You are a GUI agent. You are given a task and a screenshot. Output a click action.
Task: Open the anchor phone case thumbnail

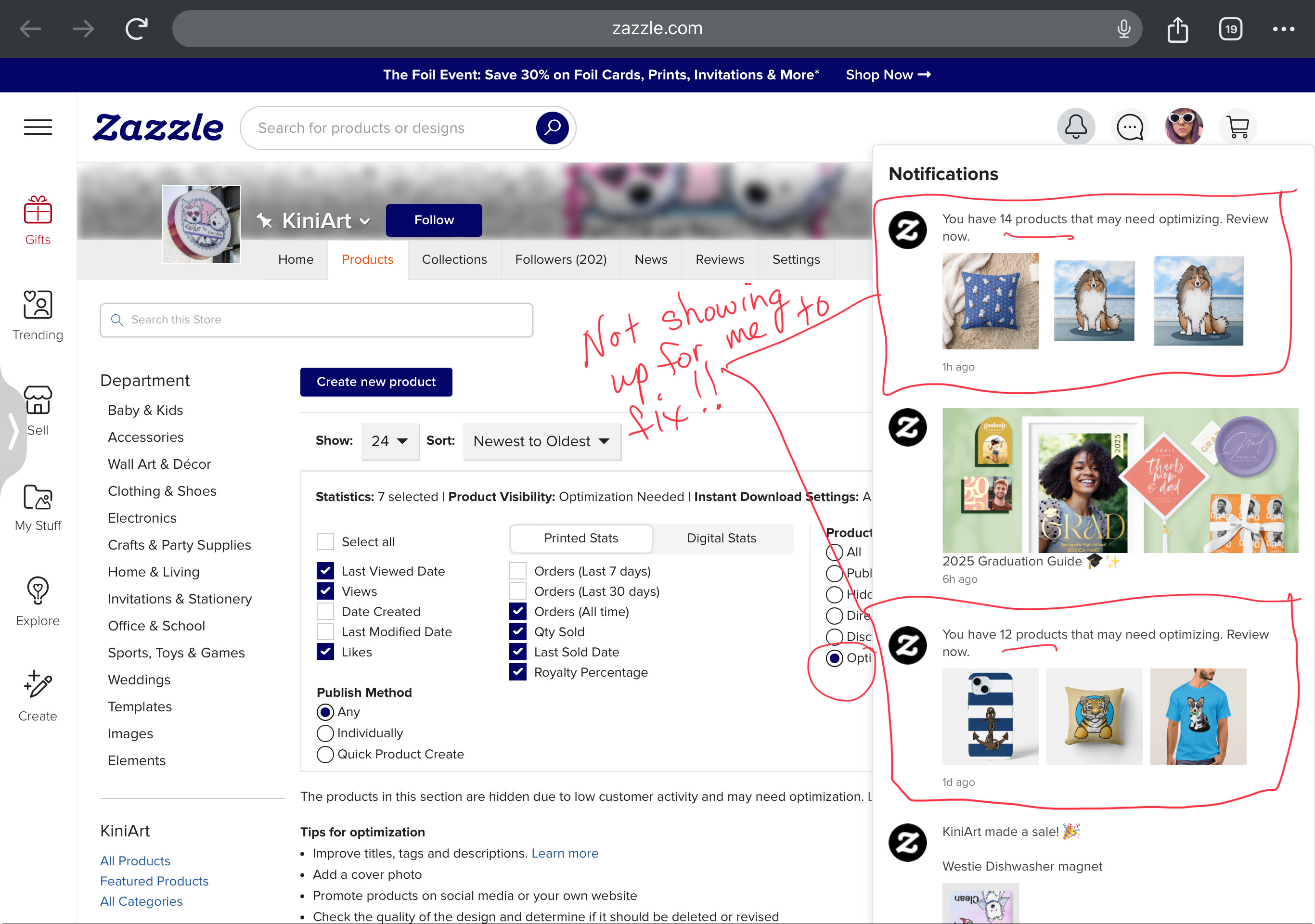(990, 716)
